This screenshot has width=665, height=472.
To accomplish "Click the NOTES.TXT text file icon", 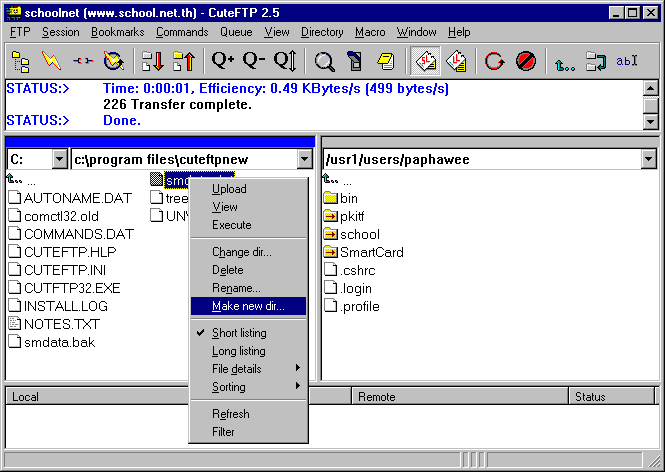I will [x=15, y=324].
